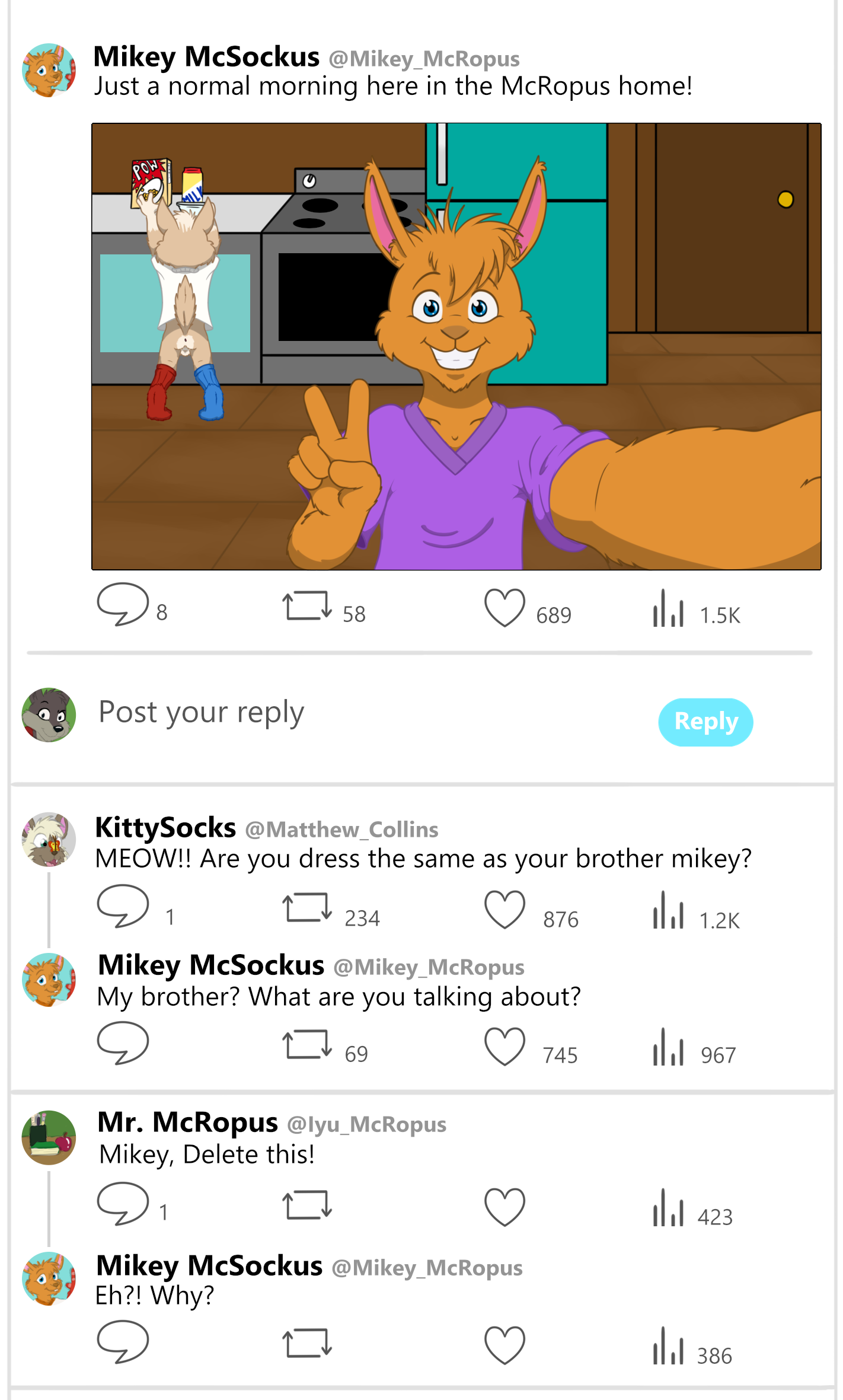Open comments on the main post
The image size is (843, 1400).
coord(123,604)
